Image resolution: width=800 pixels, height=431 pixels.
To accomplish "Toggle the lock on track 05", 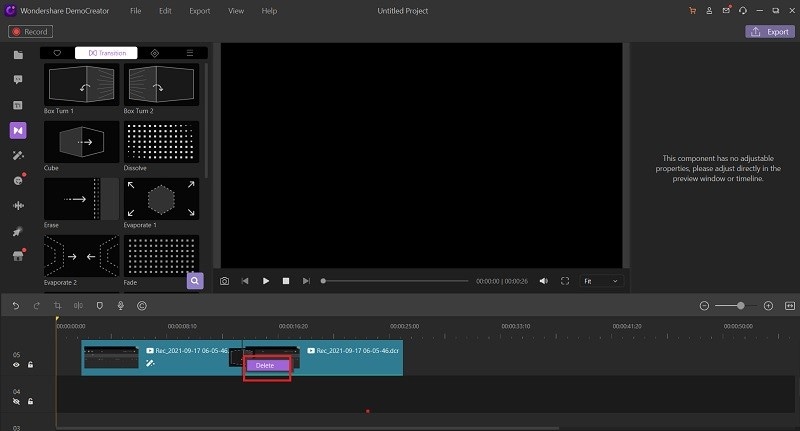I will (x=31, y=365).
